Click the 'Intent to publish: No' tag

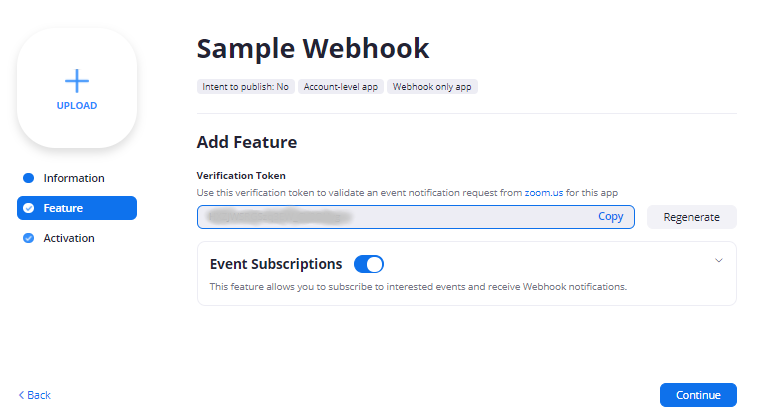(245, 87)
